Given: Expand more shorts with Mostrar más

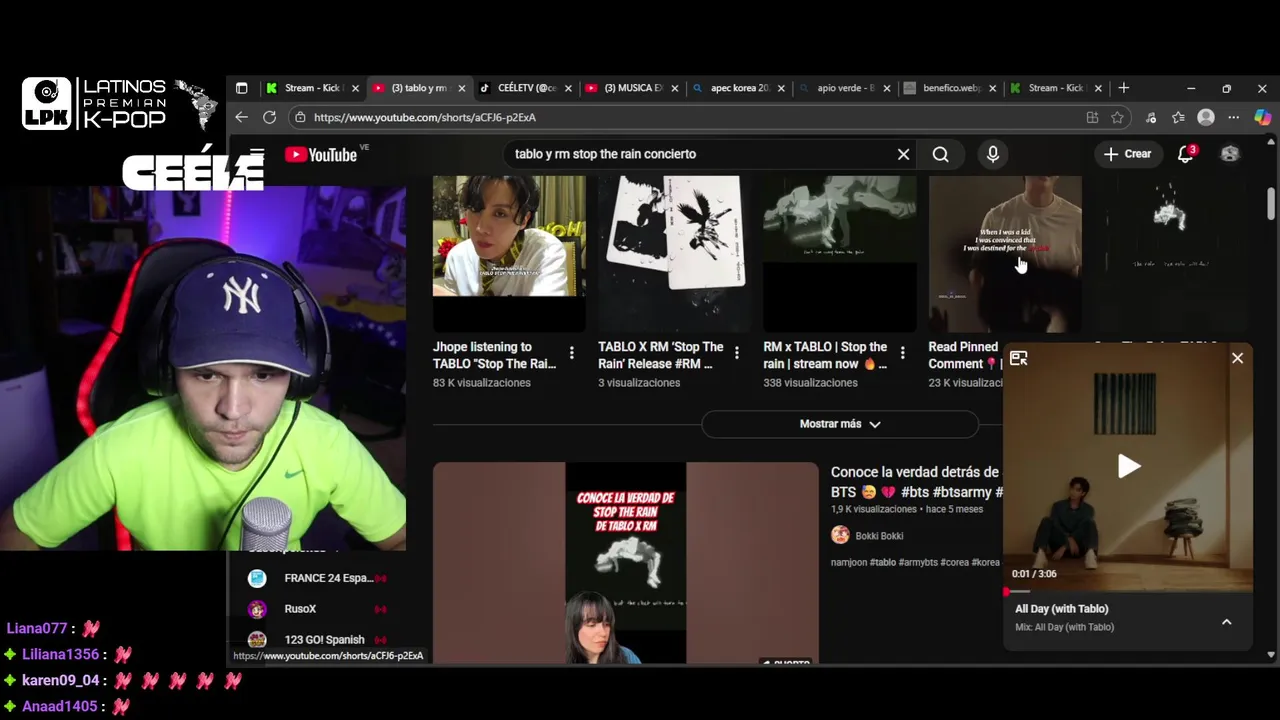Looking at the screenshot, I should pos(840,424).
